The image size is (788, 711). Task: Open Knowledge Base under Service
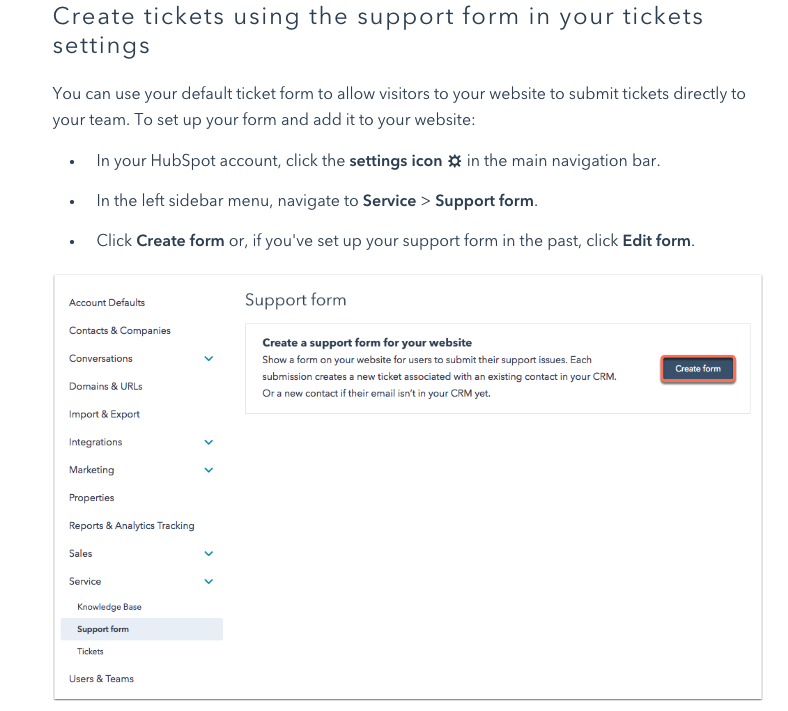[x=109, y=607]
